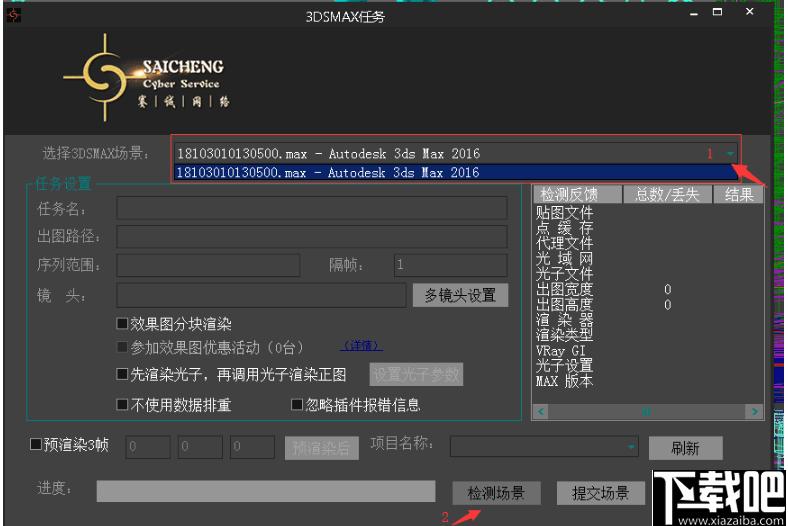Select 光子设置 row
This screenshot has width=788, height=526.
point(564,365)
